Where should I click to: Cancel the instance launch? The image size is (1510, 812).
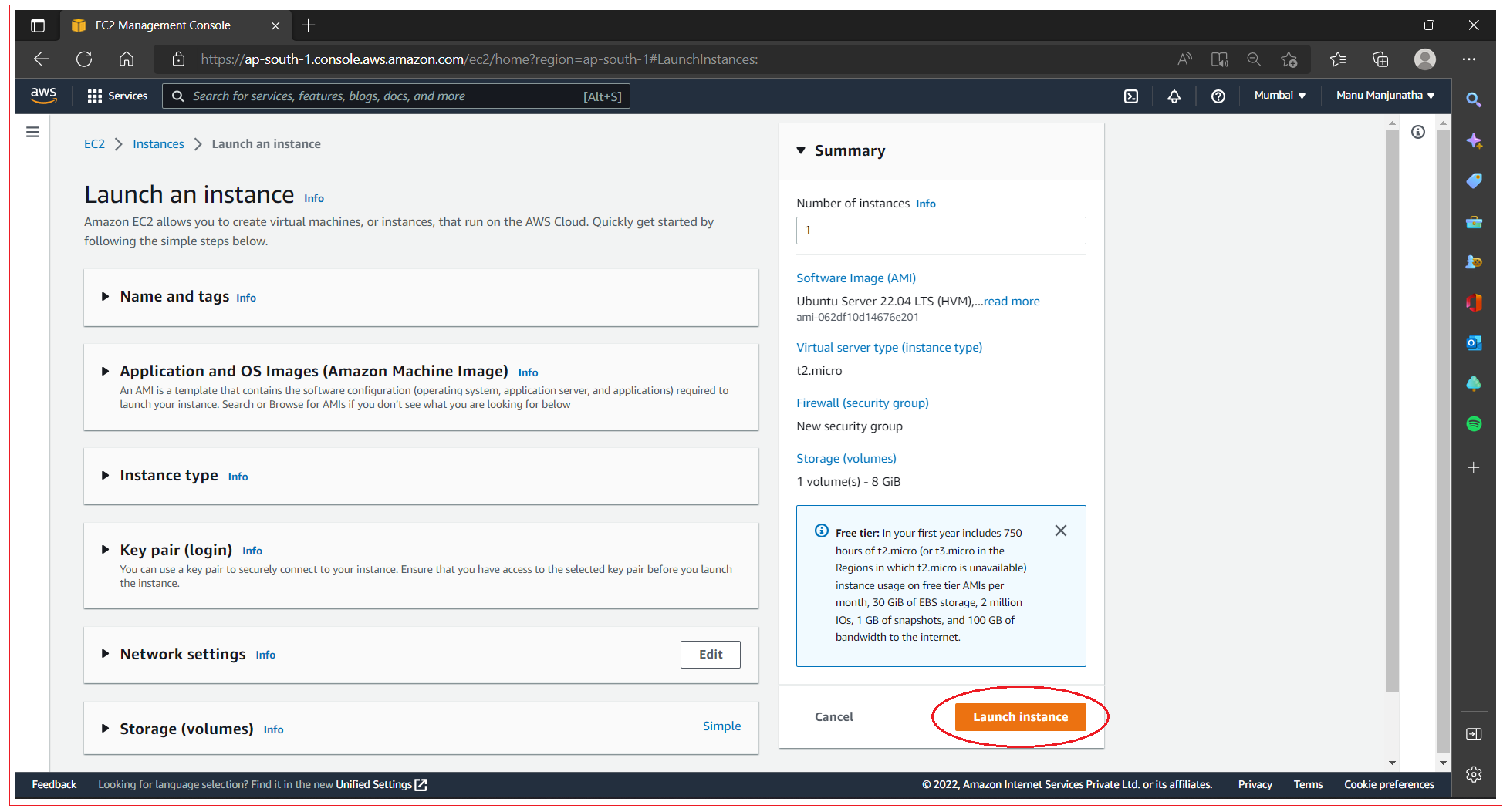click(x=834, y=717)
